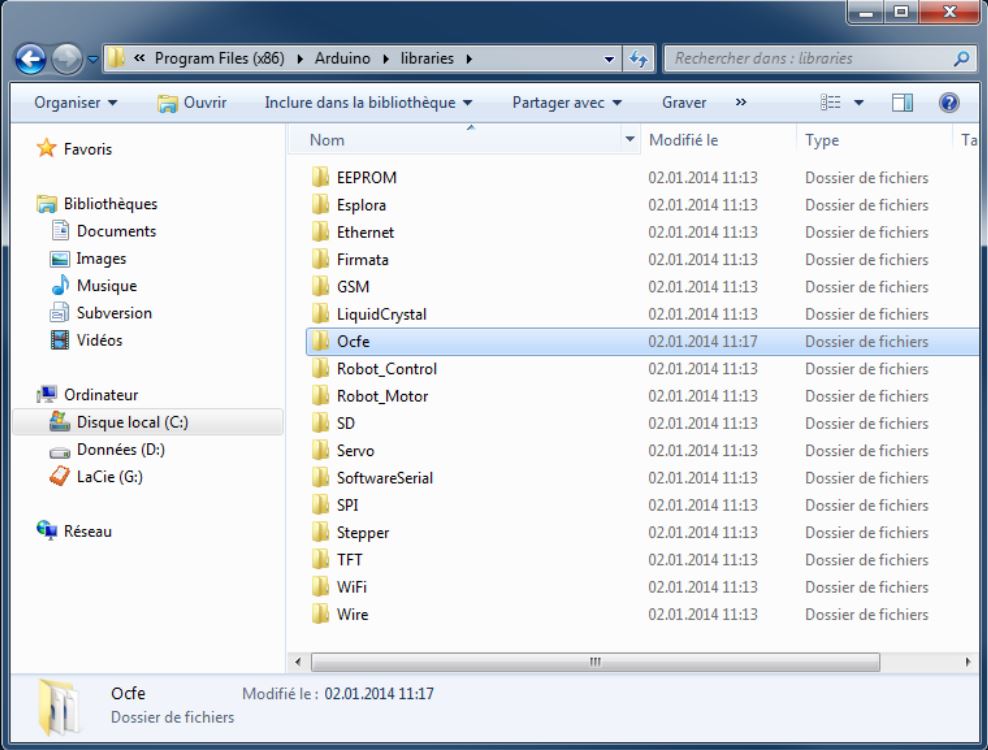Click the Servo folder icon
This screenshot has width=988, height=750.
coord(320,451)
